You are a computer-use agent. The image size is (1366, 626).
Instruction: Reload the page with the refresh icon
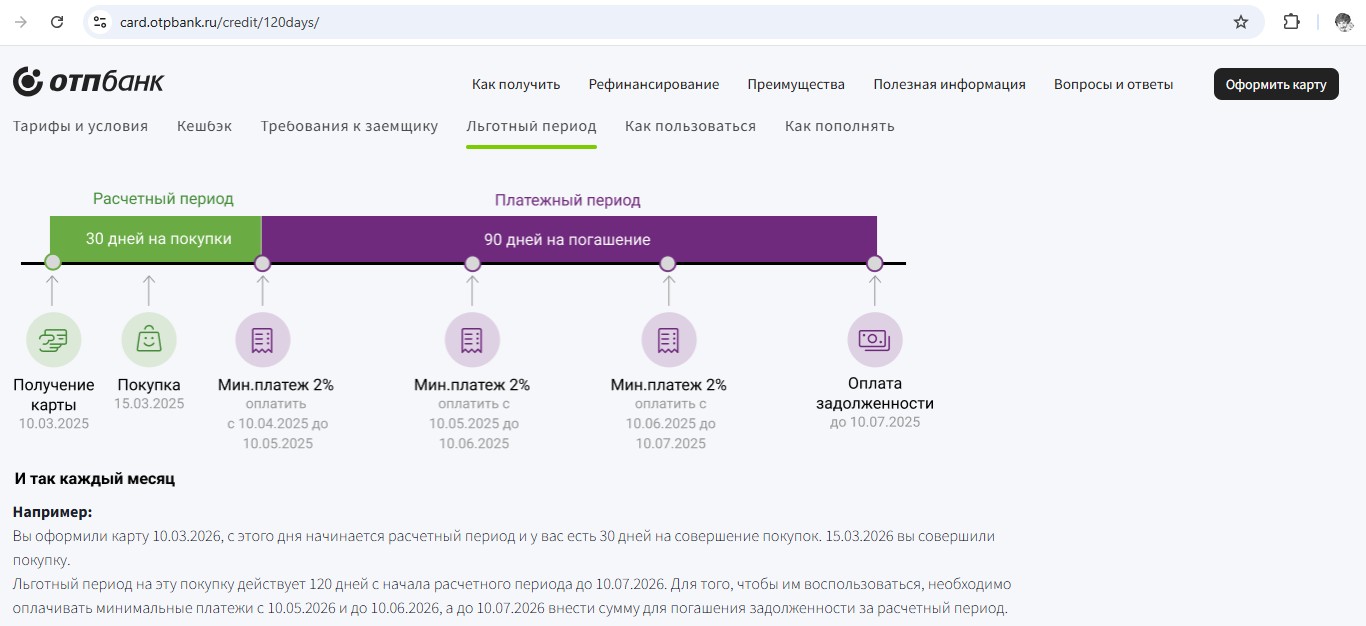click(57, 22)
